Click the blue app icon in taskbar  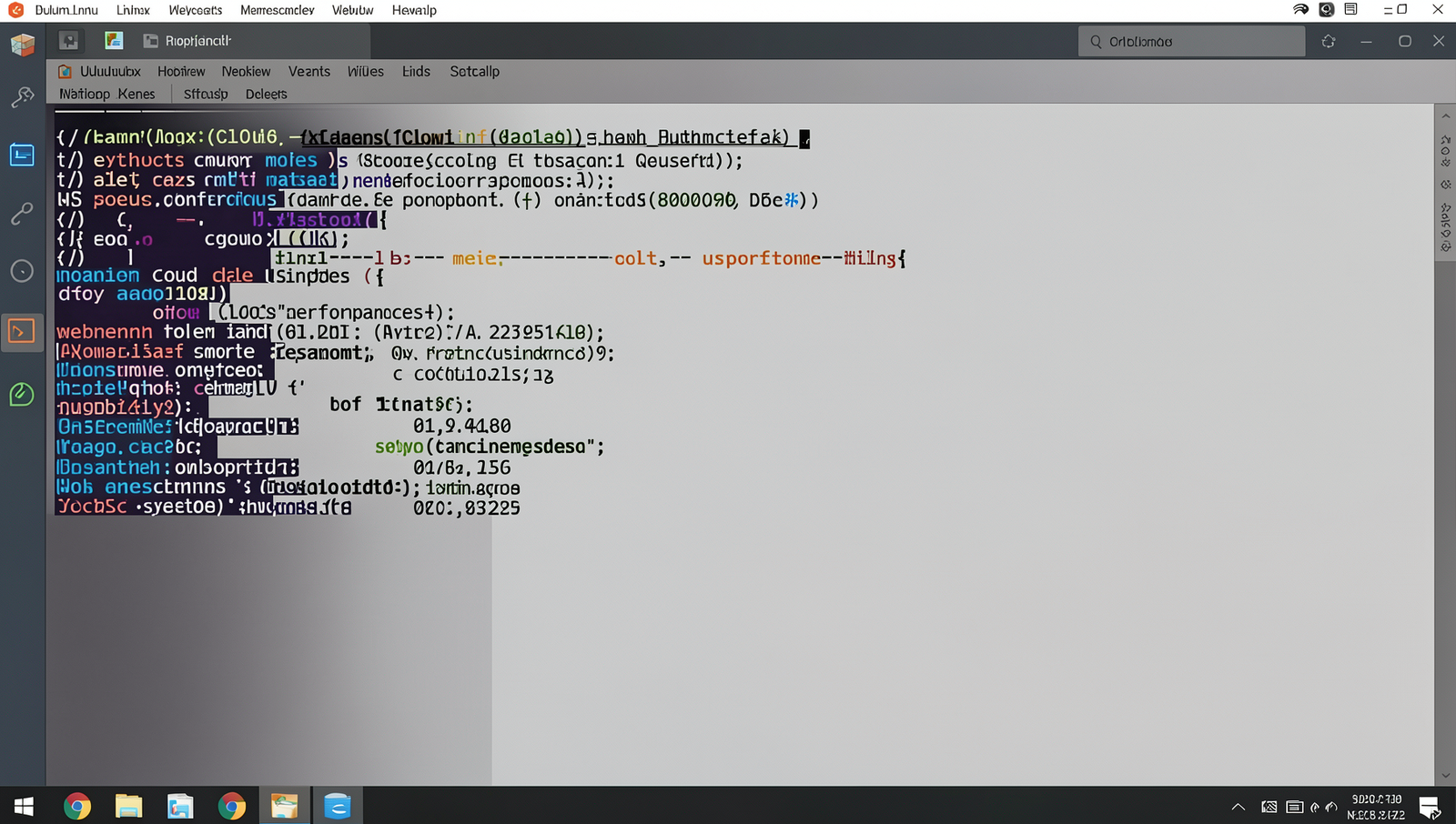[338, 806]
